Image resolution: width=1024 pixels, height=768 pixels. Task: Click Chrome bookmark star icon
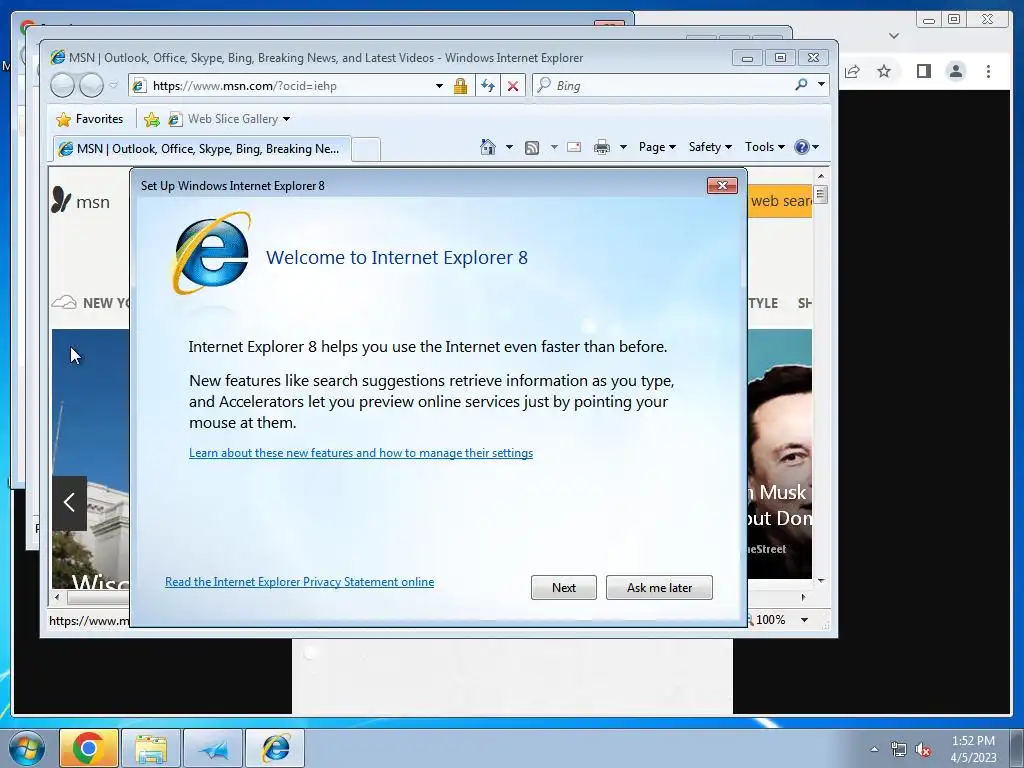pos(884,71)
